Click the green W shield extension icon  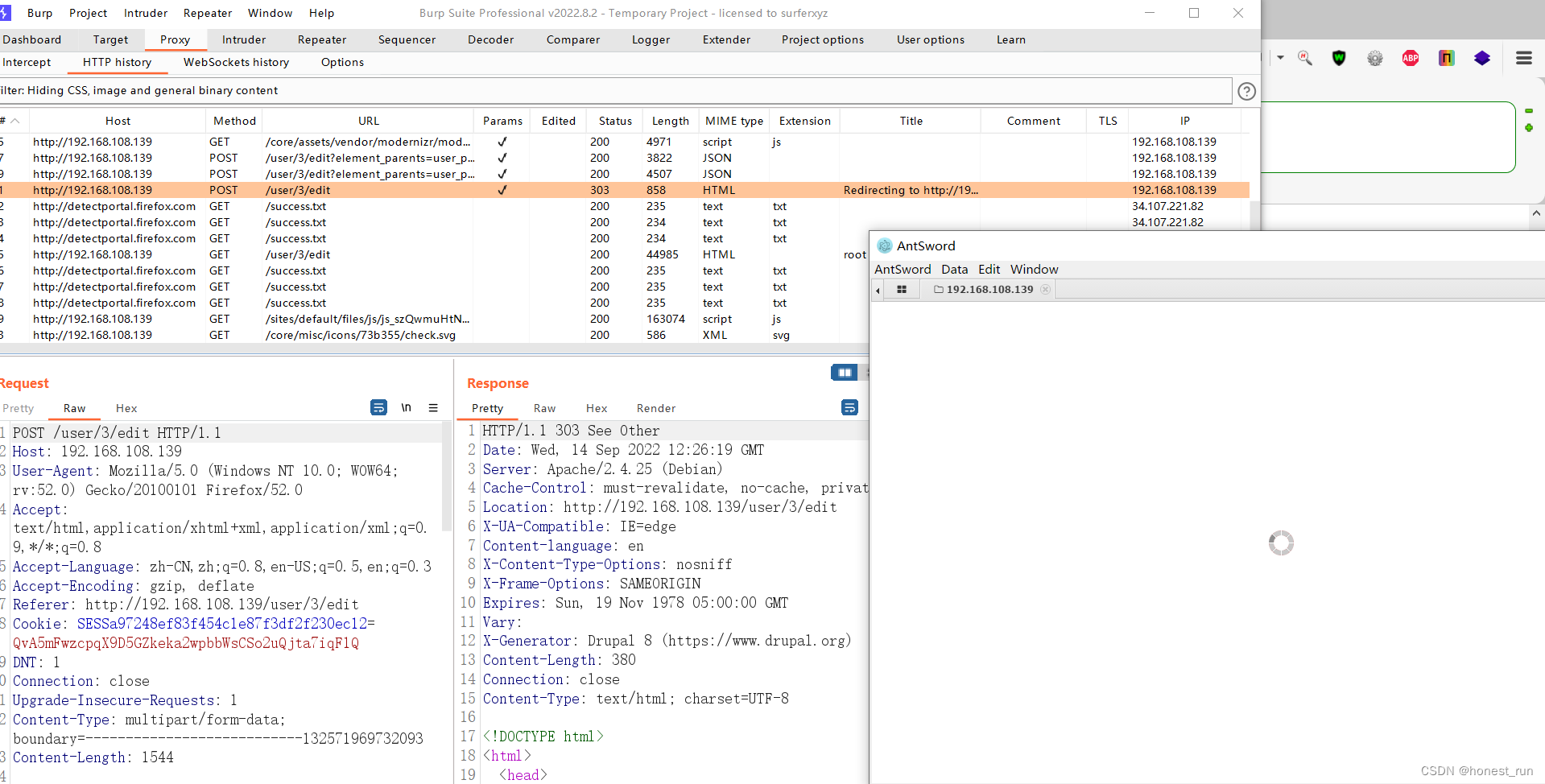(x=1339, y=58)
